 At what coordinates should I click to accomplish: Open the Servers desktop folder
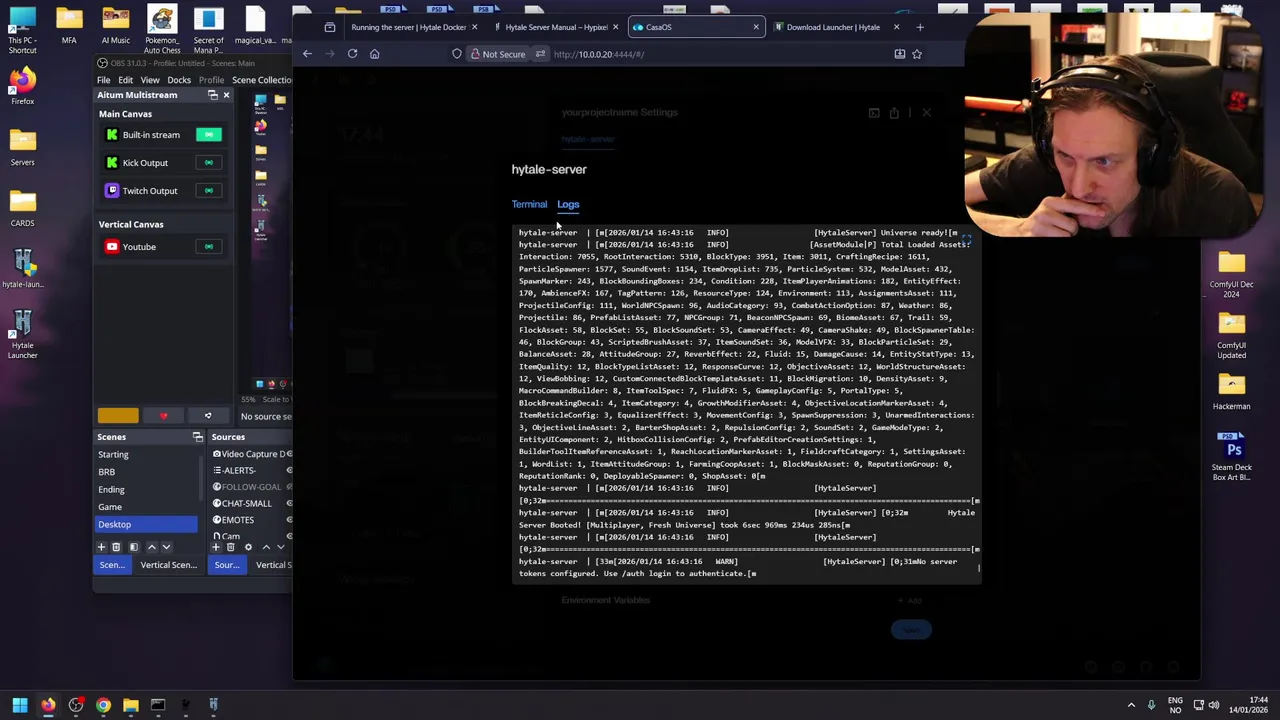tap(22, 147)
